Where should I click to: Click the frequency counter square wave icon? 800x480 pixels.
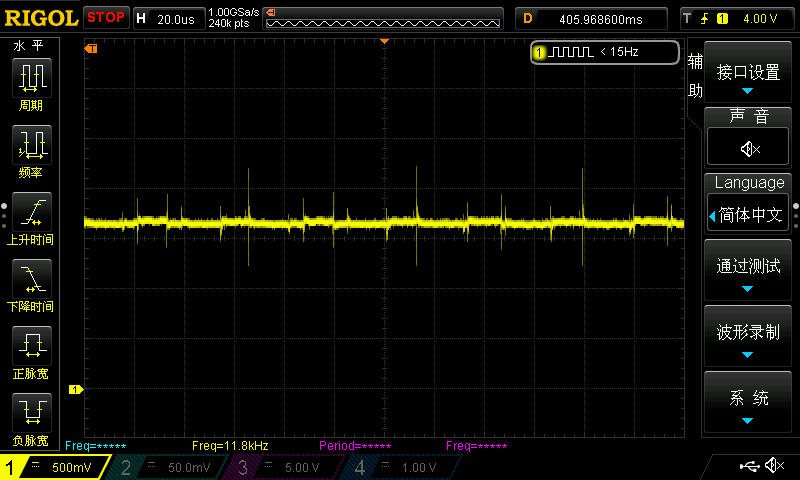point(570,52)
